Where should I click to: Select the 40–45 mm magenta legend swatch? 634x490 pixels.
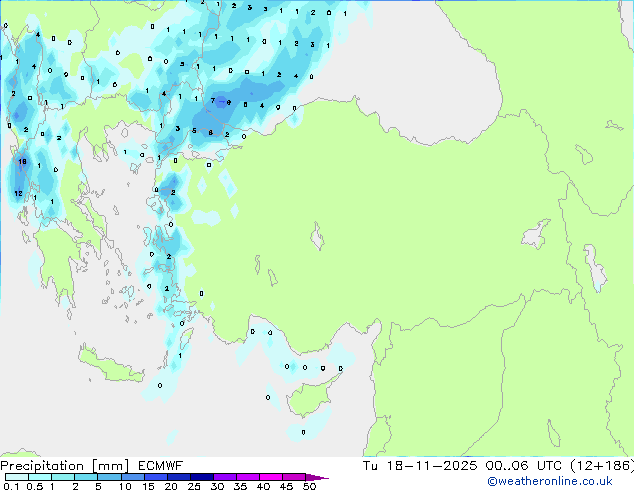coord(271,477)
